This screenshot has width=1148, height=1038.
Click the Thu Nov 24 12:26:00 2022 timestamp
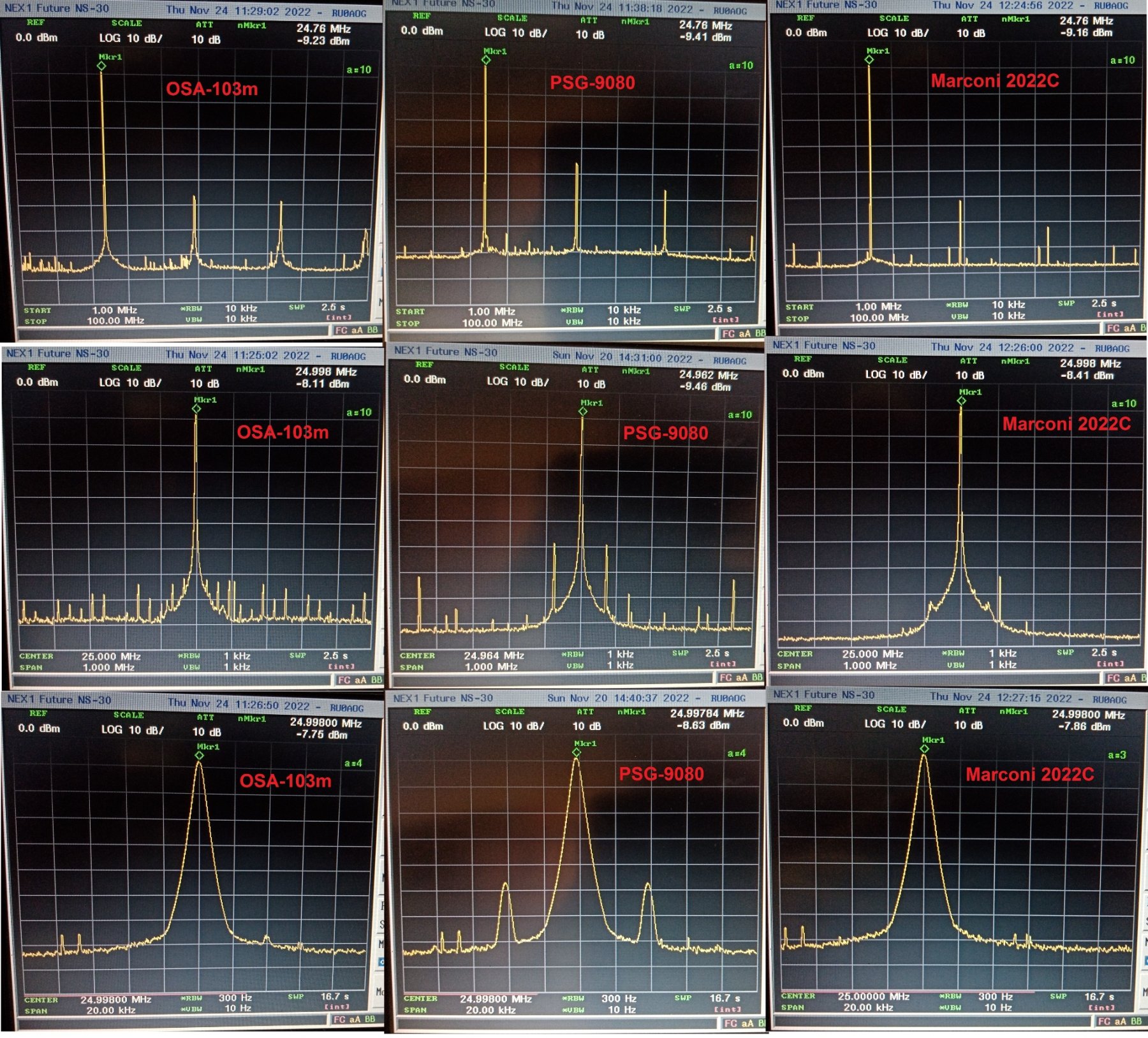coord(1003,347)
